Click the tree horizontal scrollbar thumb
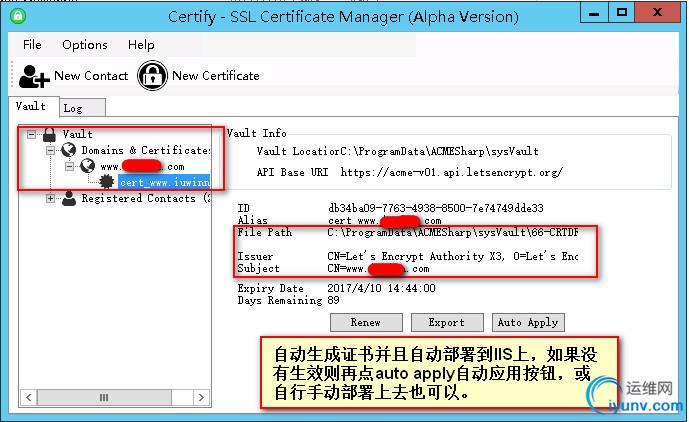 (104, 397)
